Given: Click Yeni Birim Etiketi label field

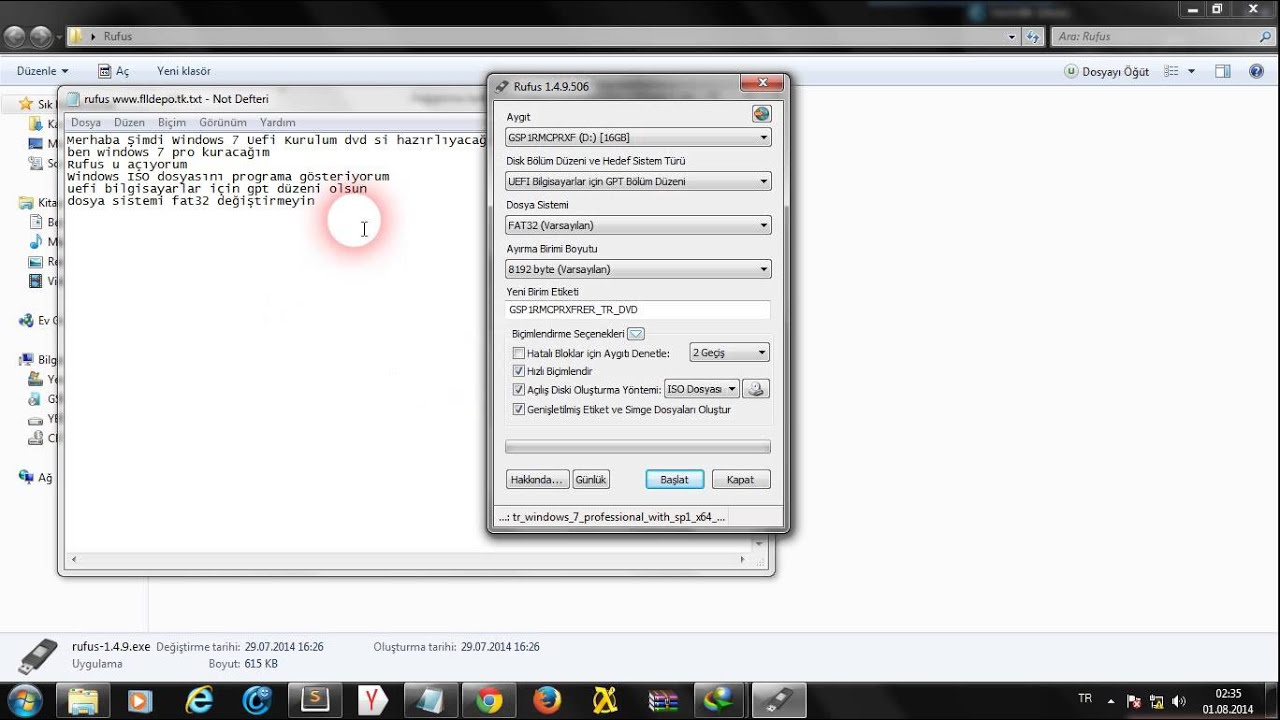Looking at the screenshot, I should [x=638, y=310].
